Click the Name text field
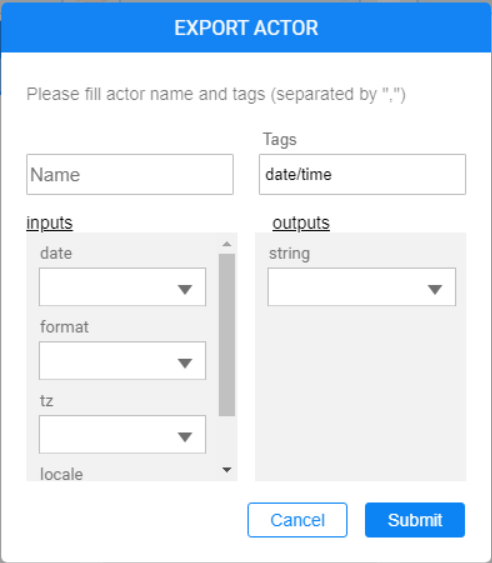 pos(130,175)
